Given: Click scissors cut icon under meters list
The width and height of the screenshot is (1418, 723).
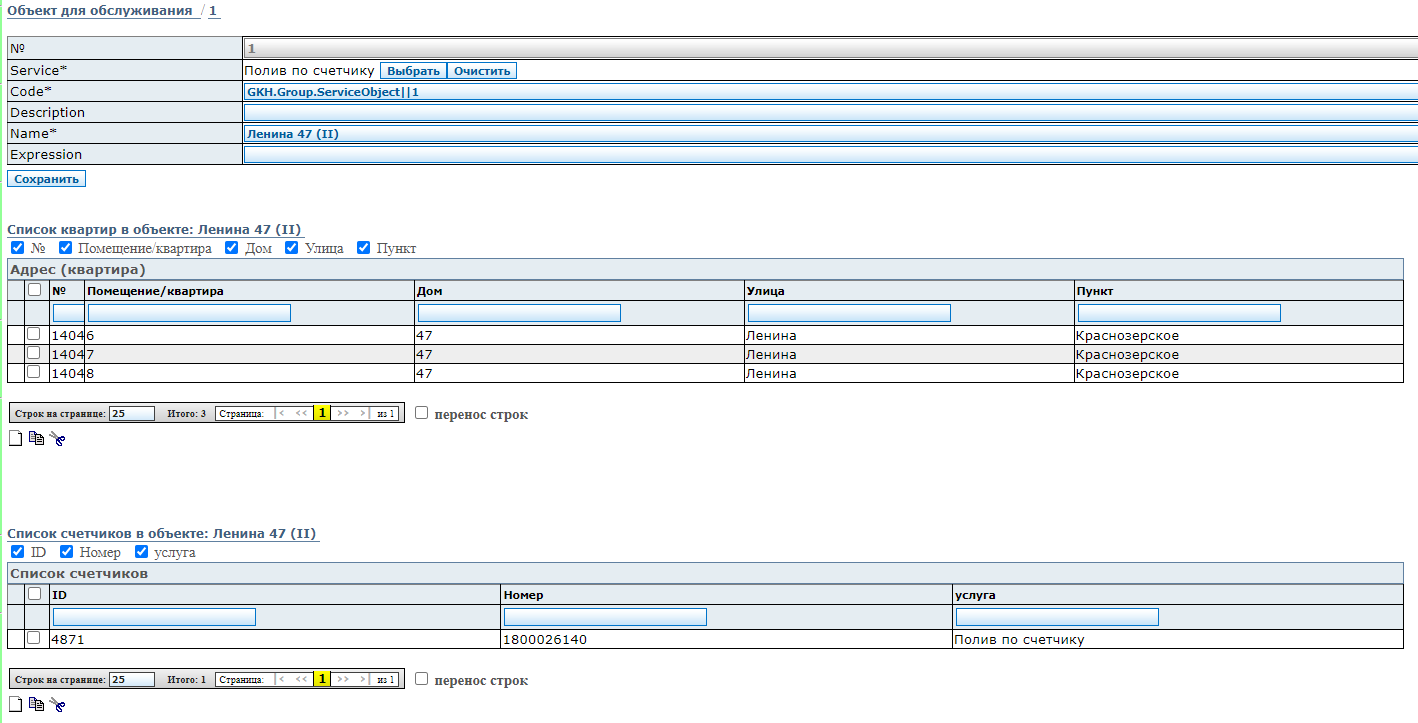Looking at the screenshot, I should coord(57,705).
